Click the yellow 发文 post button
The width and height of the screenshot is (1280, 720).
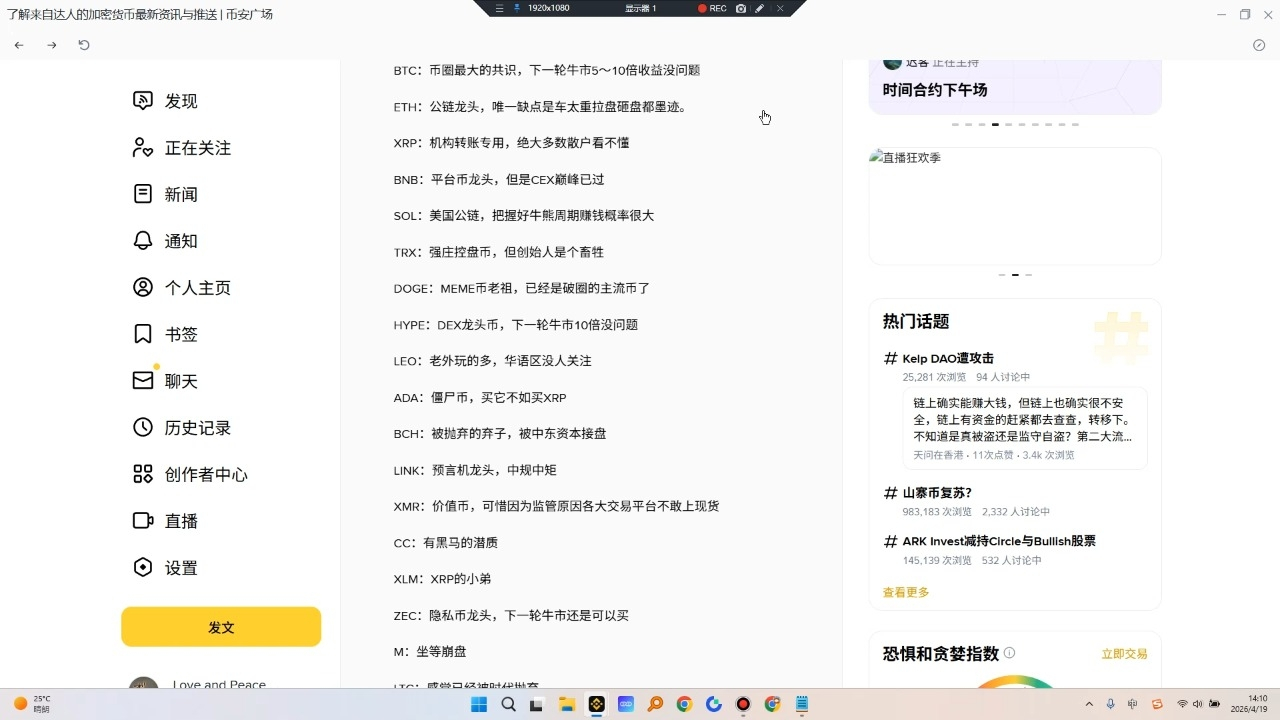pyautogui.click(x=221, y=627)
